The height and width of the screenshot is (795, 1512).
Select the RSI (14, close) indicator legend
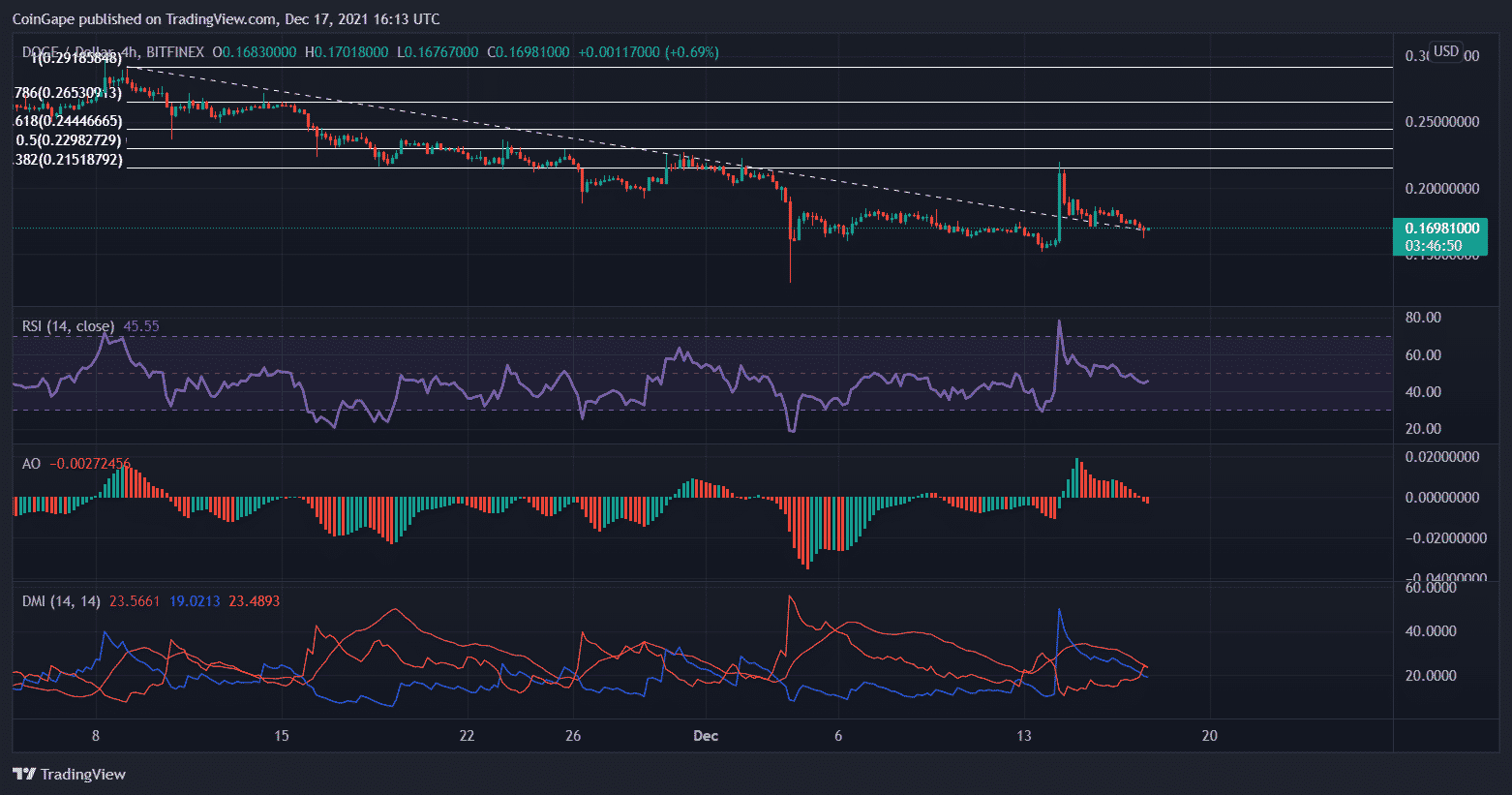coord(68,326)
